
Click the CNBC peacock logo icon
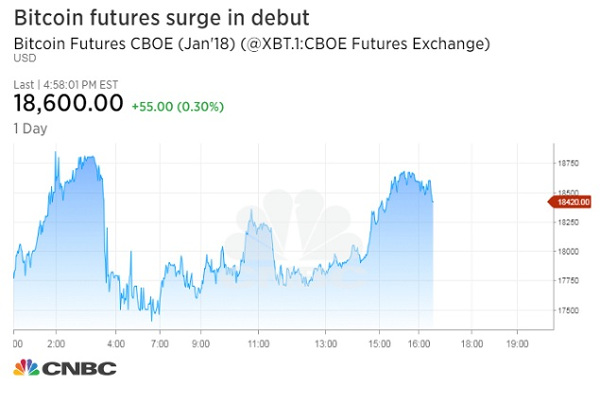[26, 368]
